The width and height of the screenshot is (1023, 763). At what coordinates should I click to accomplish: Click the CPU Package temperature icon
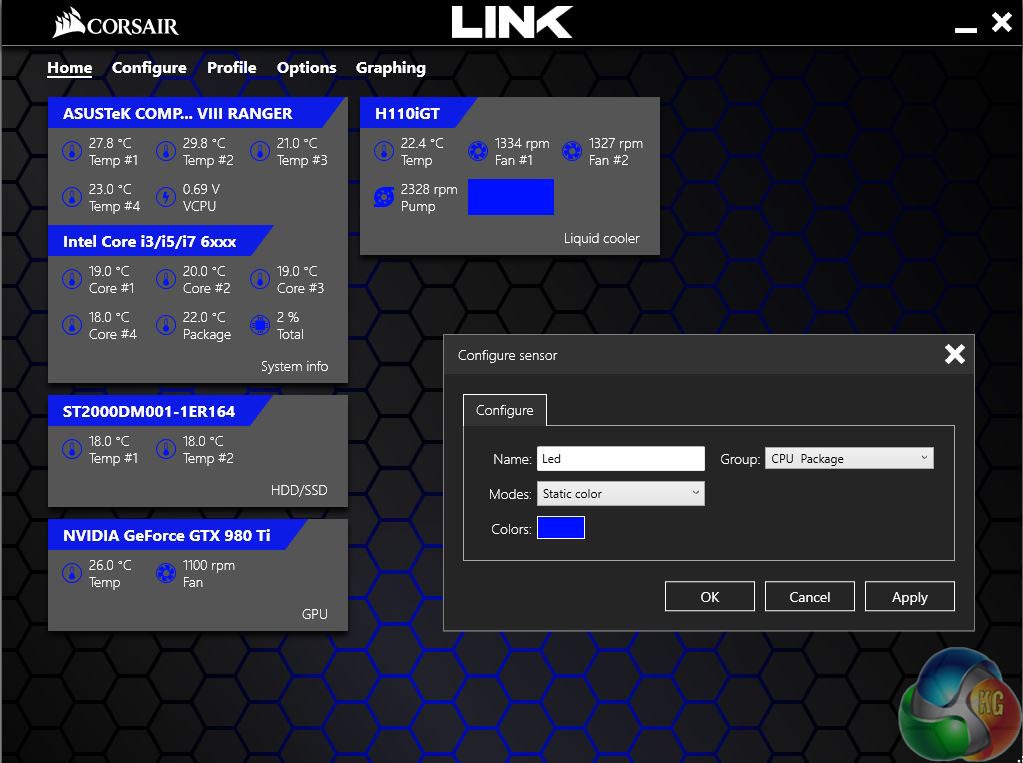point(166,325)
